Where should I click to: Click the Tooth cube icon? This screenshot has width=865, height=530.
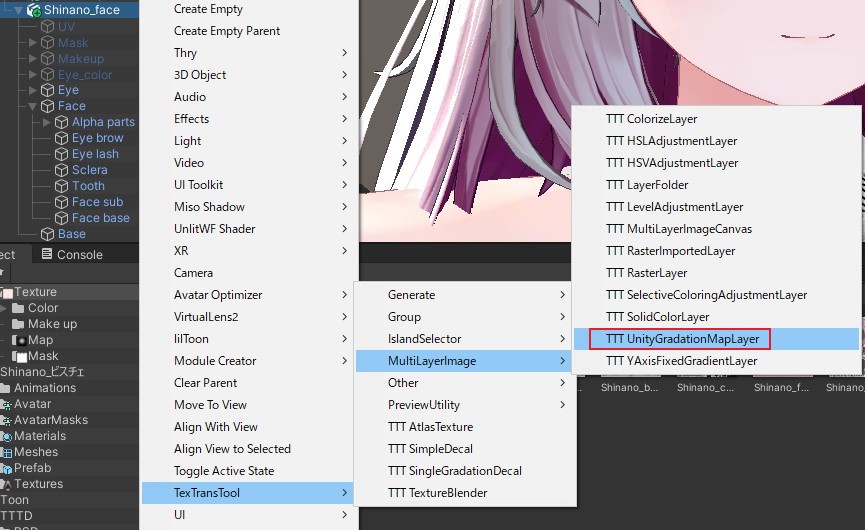[x=62, y=186]
